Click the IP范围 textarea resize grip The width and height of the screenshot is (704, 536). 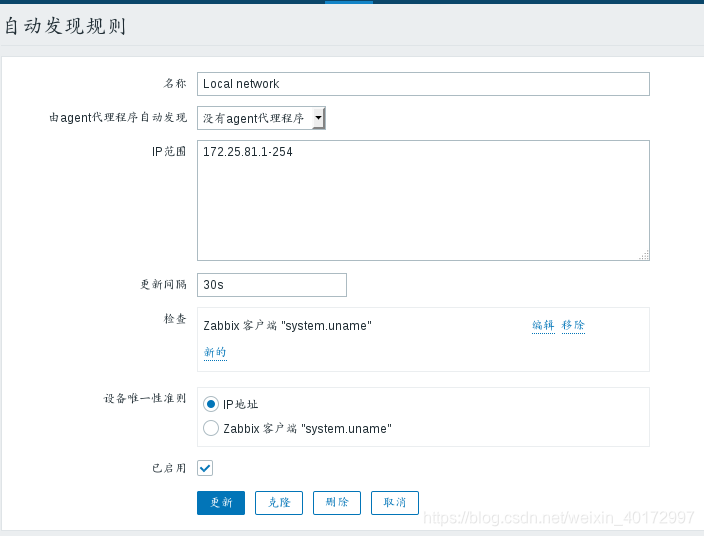[x=644, y=255]
